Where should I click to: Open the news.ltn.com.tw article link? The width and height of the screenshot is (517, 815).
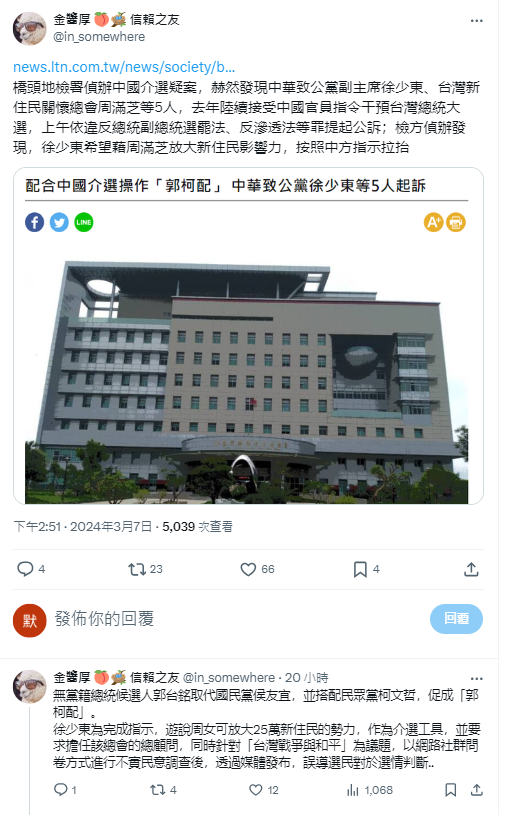pos(124,67)
